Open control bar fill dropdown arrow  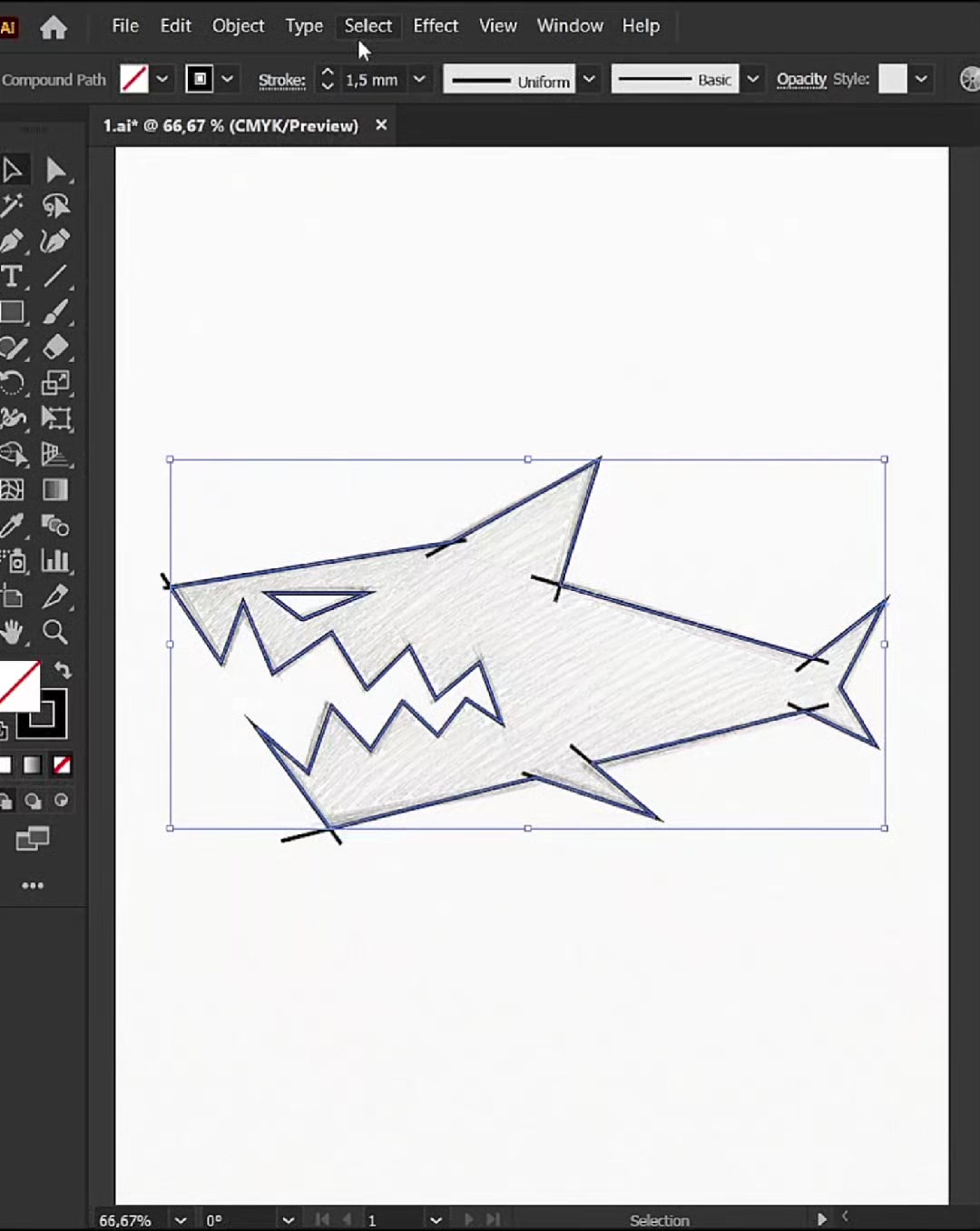pos(162,79)
